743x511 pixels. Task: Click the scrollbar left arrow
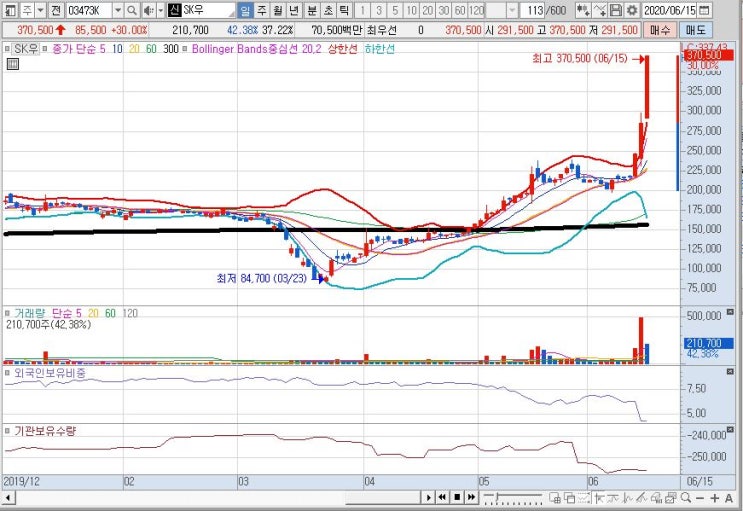(8, 498)
